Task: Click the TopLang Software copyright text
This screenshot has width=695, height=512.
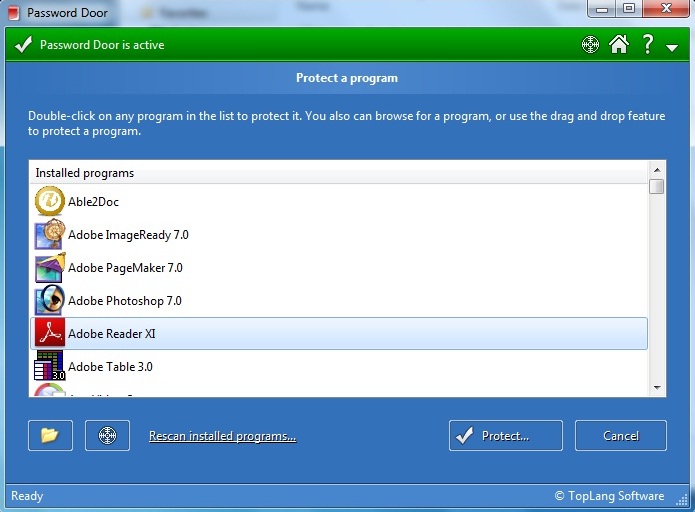Action: pos(609,496)
